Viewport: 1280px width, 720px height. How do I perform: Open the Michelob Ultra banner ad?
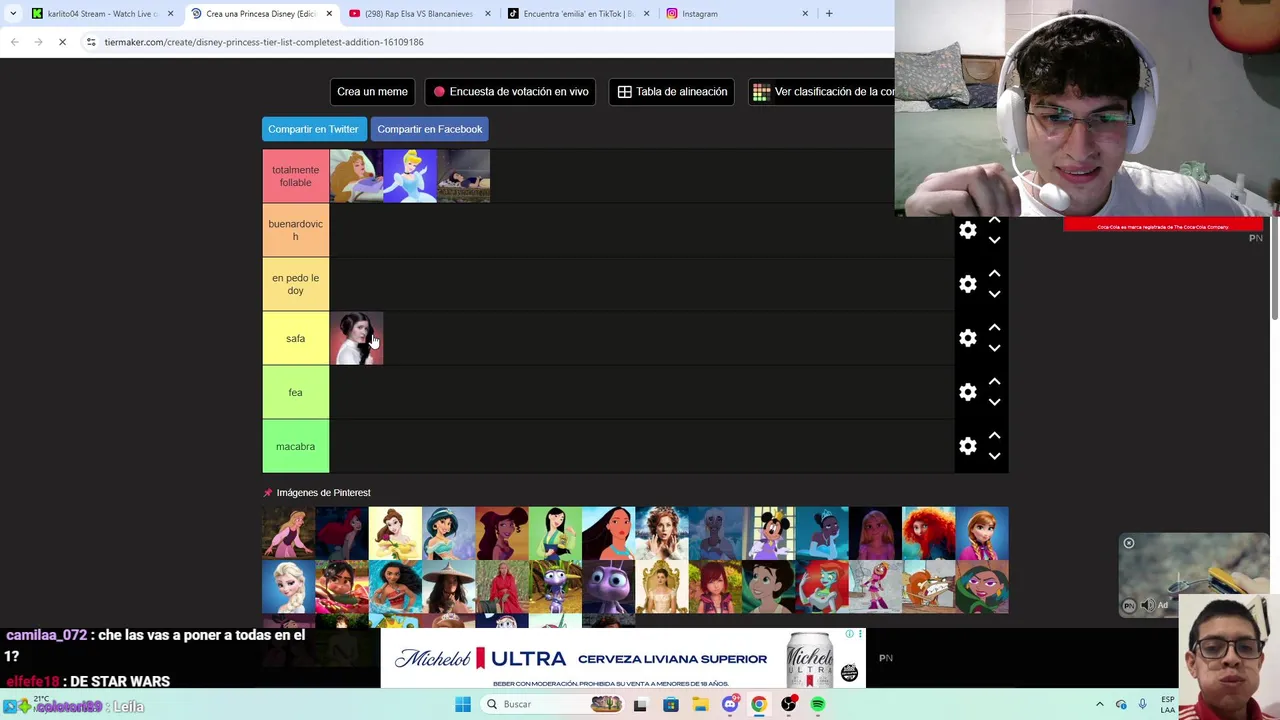(x=622, y=659)
